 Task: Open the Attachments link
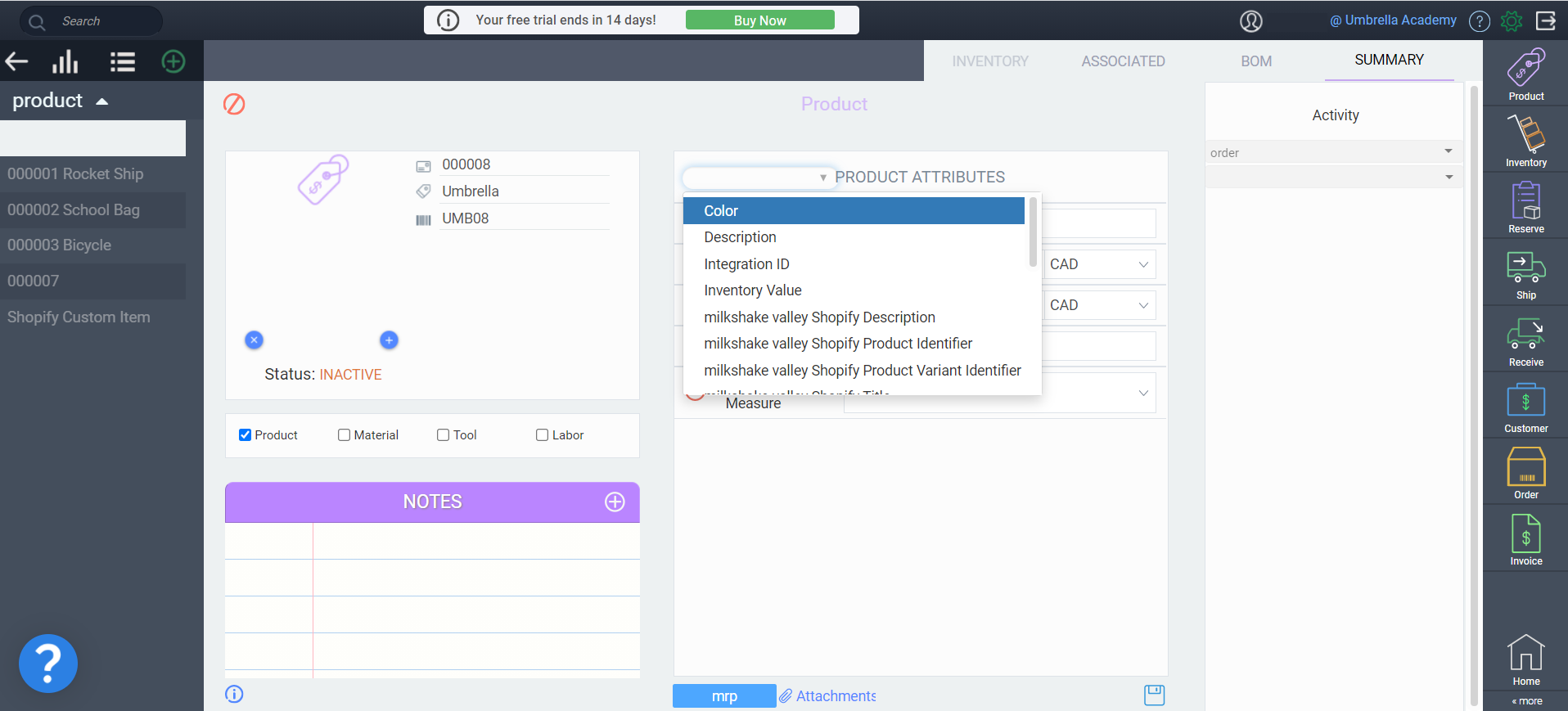[x=827, y=696]
